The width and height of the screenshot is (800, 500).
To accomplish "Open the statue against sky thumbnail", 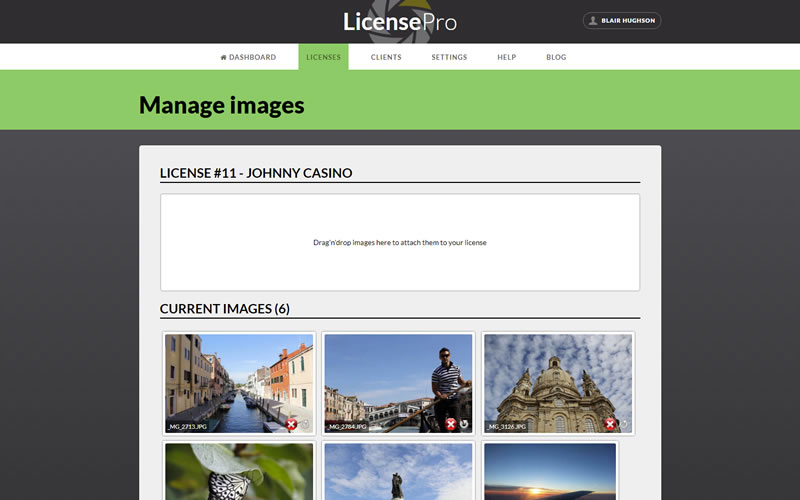I will 398,471.
